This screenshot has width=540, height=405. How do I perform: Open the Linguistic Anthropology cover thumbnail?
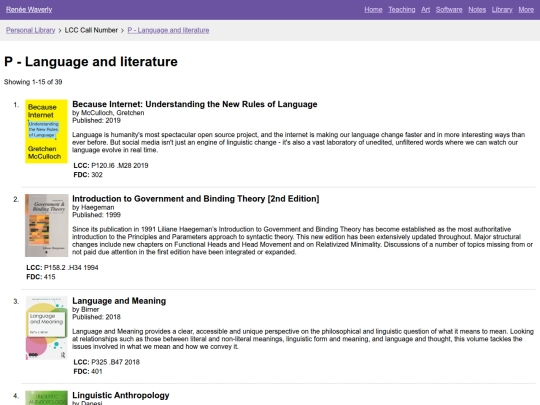pos(46,398)
